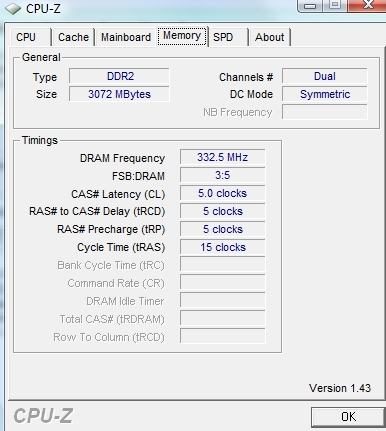Minimize the CPU-Z window
Viewport: 386px width, 431px height.
click(x=310, y=5)
